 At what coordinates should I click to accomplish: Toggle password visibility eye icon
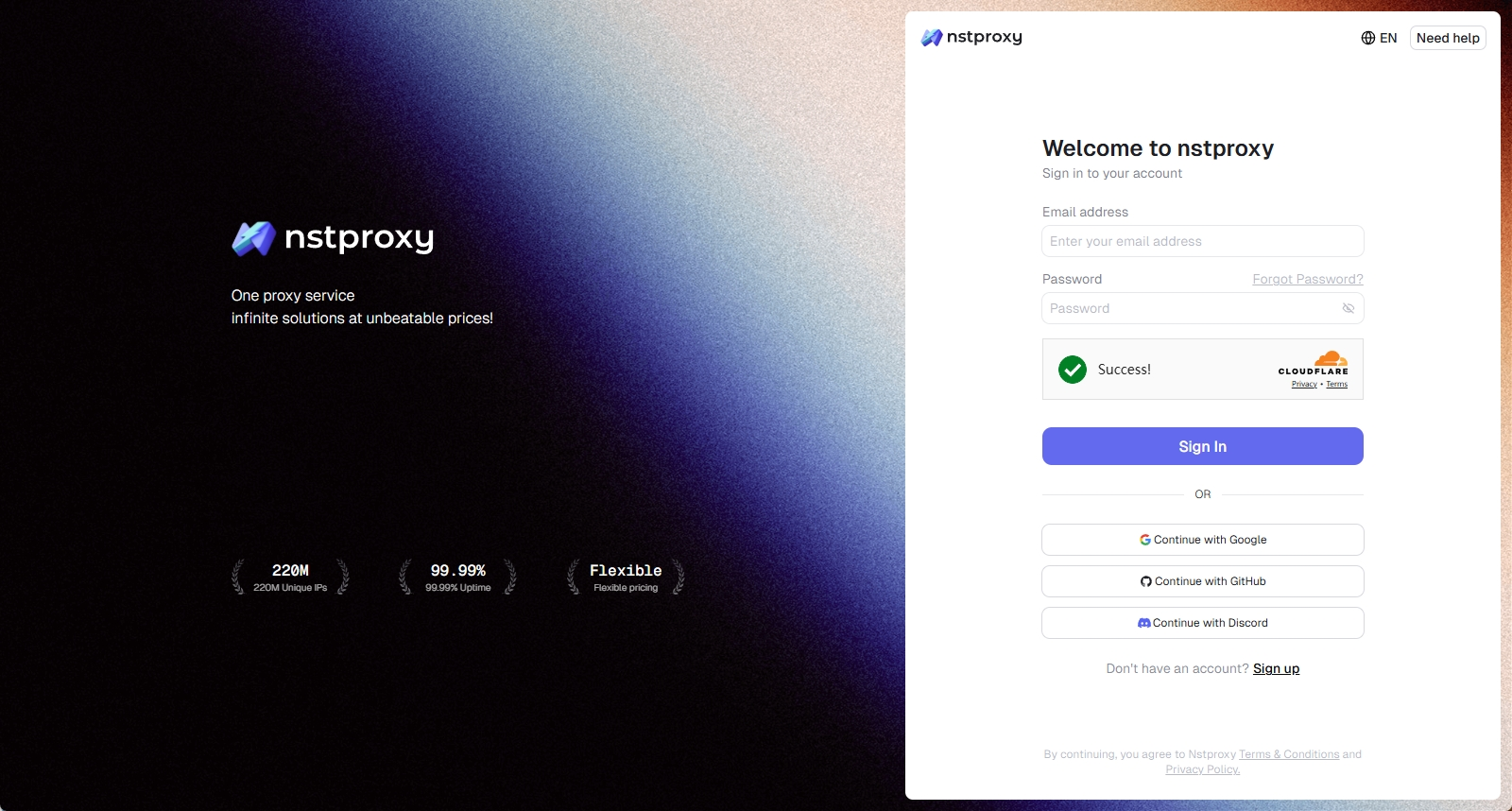1349,308
